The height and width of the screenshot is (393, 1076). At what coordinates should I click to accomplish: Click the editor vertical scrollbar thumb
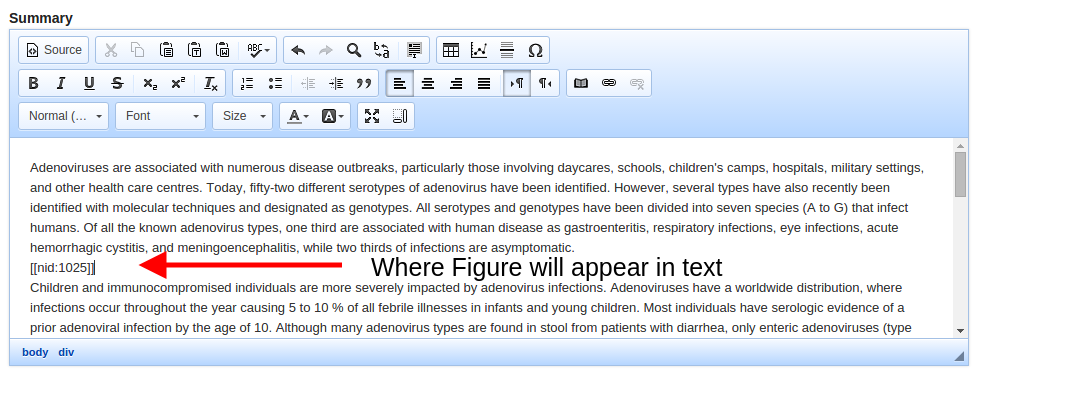(961, 174)
